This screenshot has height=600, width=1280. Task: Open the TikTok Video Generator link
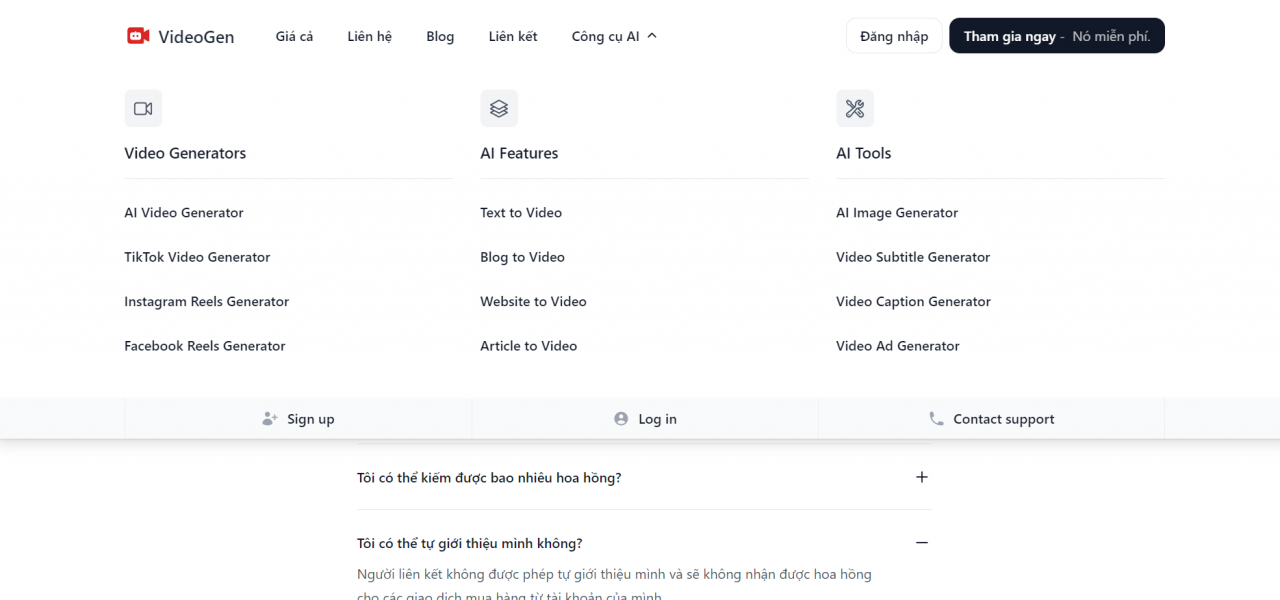tap(197, 257)
